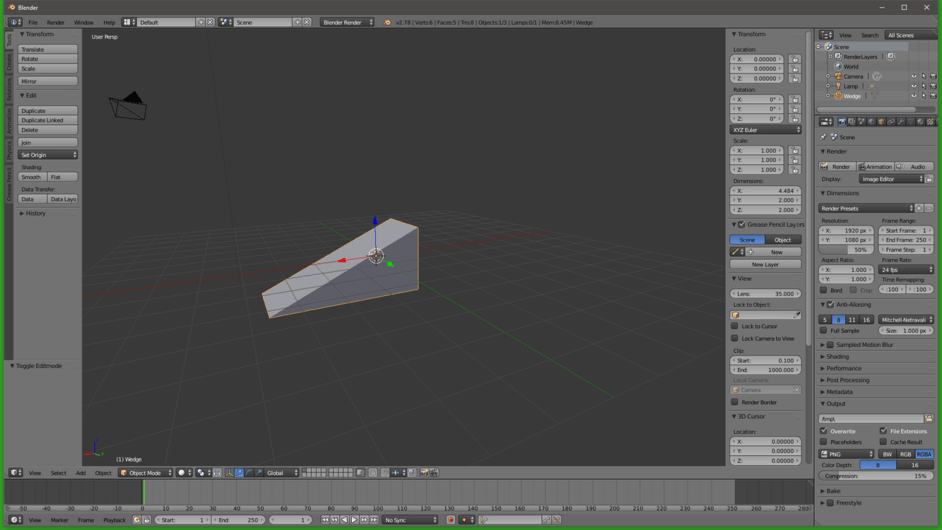This screenshot has height=530, width=942.
Task: Lock the X location in Transform panel
Action: click(x=795, y=59)
